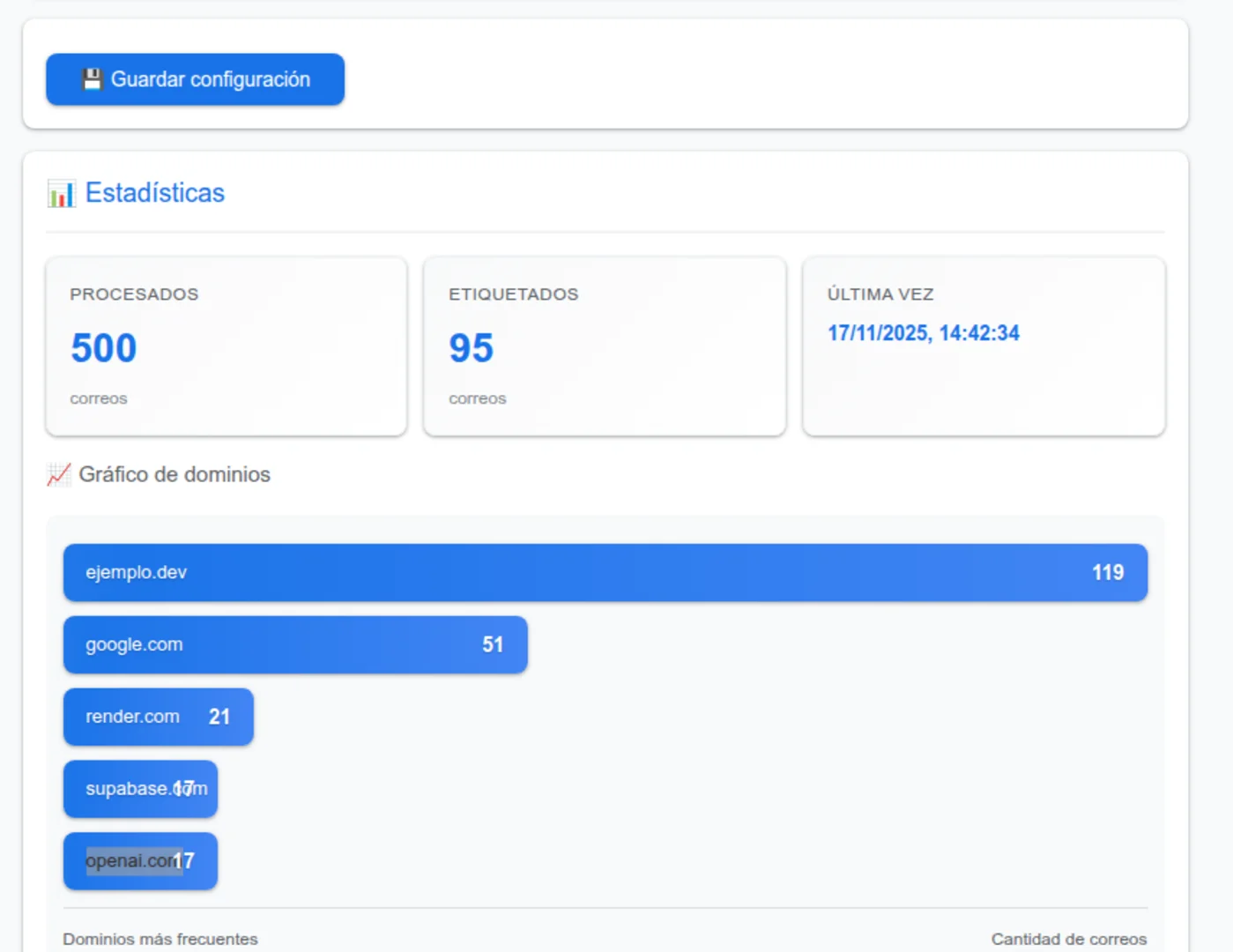Select the supabase.com domain bar

point(140,789)
